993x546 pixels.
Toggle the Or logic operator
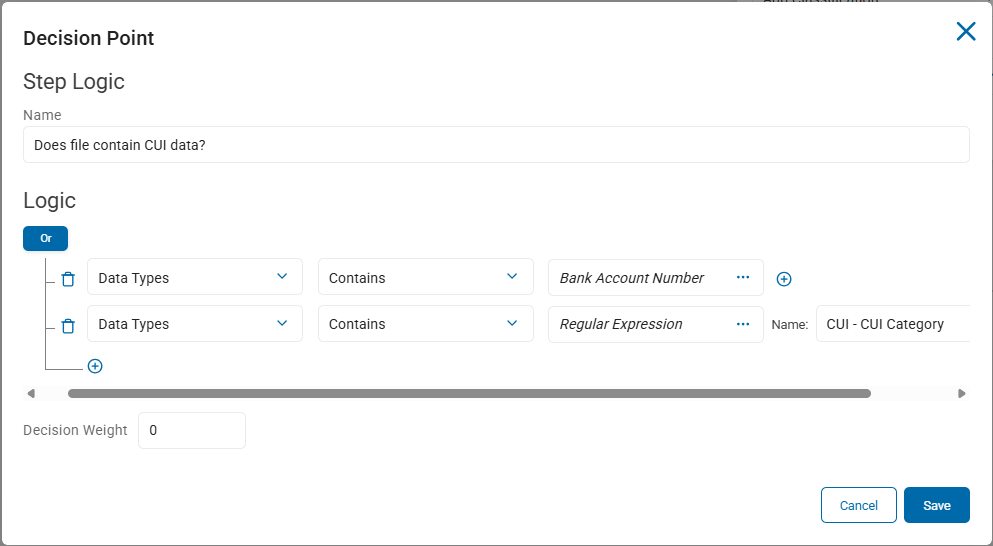pyautogui.click(x=46, y=238)
